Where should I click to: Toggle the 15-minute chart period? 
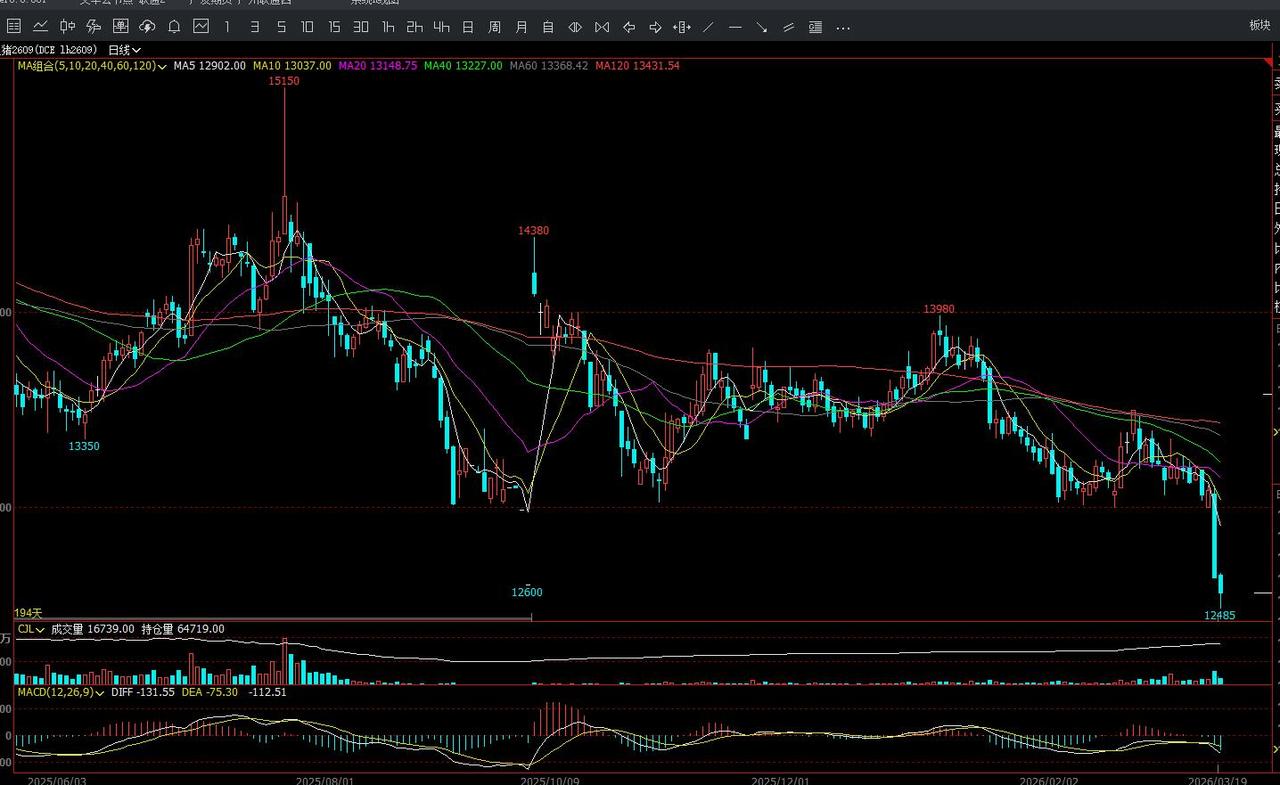(x=334, y=27)
